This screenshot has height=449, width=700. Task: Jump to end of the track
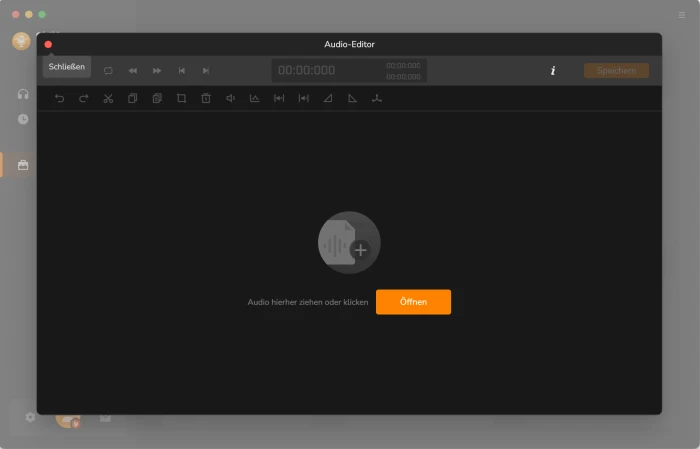click(x=206, y=71)
